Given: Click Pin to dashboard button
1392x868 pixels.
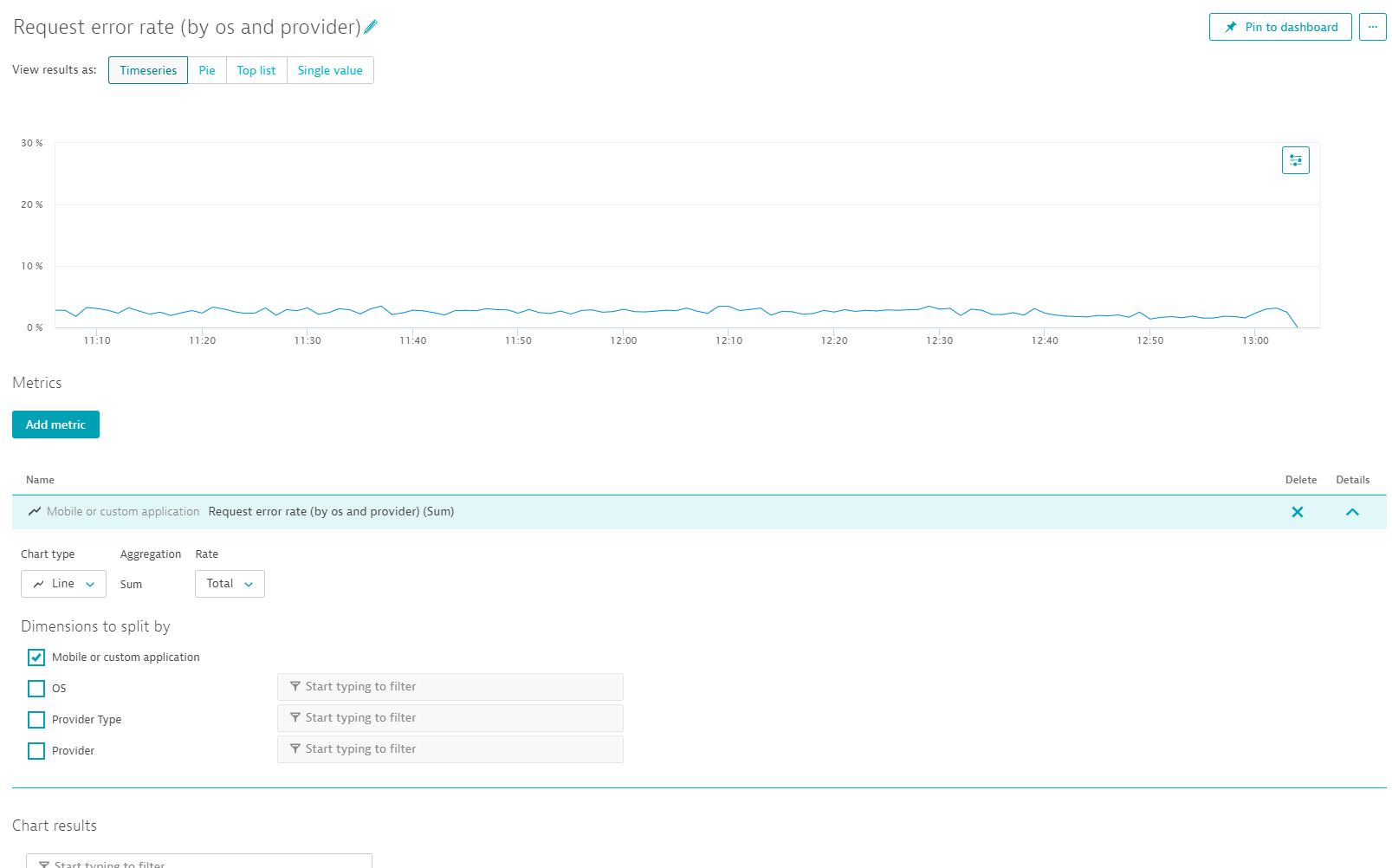Looking at the screenshot, I should (1279, 27).
